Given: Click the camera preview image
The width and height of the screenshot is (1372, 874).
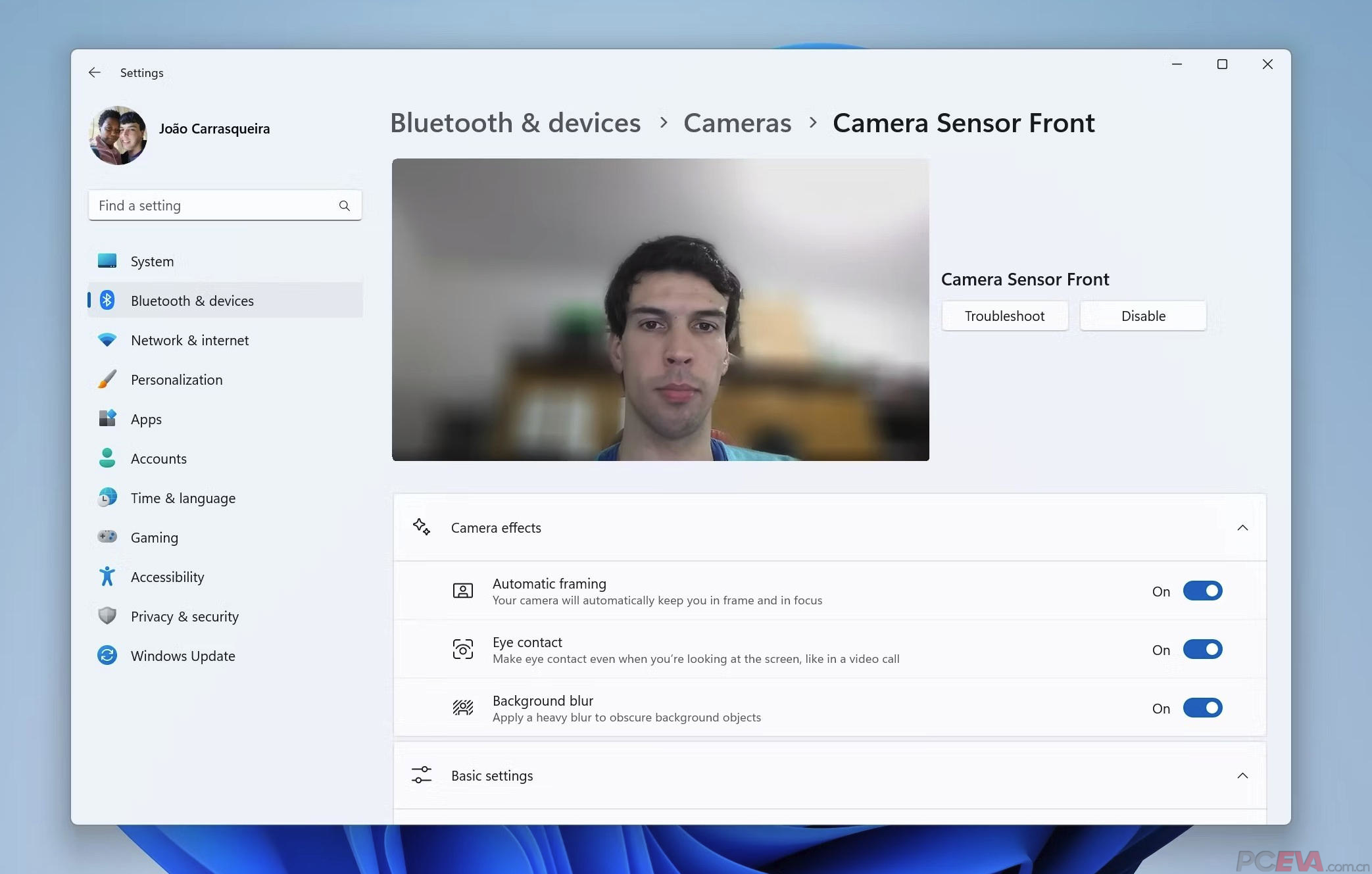Looking at the screenshot, I should point(660,309).
